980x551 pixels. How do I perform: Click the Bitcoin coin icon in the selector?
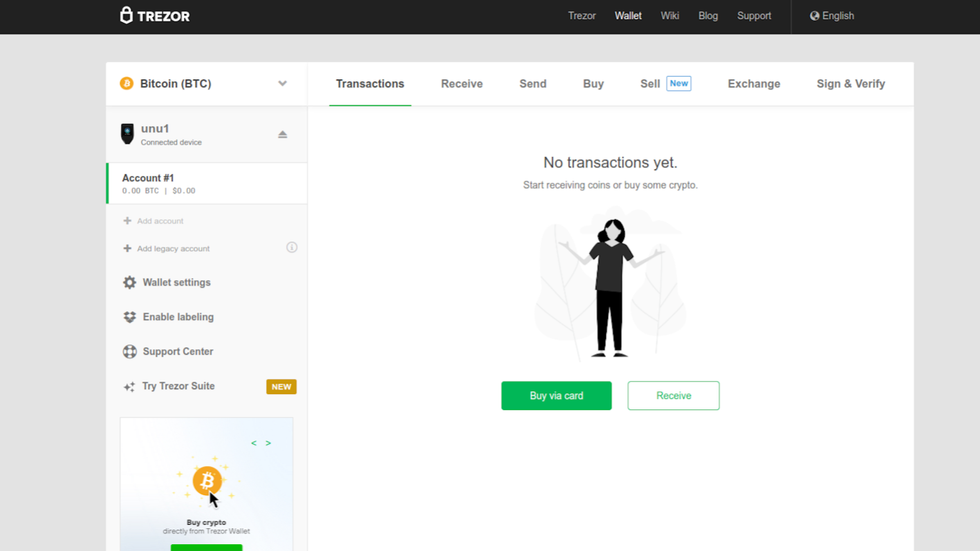coord(127,84)
